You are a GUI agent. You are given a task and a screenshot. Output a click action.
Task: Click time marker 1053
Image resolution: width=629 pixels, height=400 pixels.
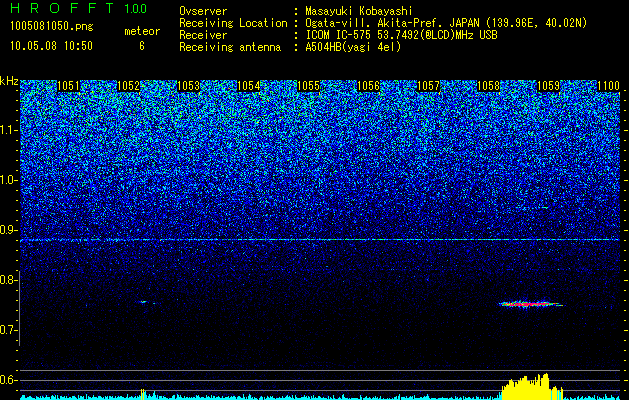pos(188,86)
